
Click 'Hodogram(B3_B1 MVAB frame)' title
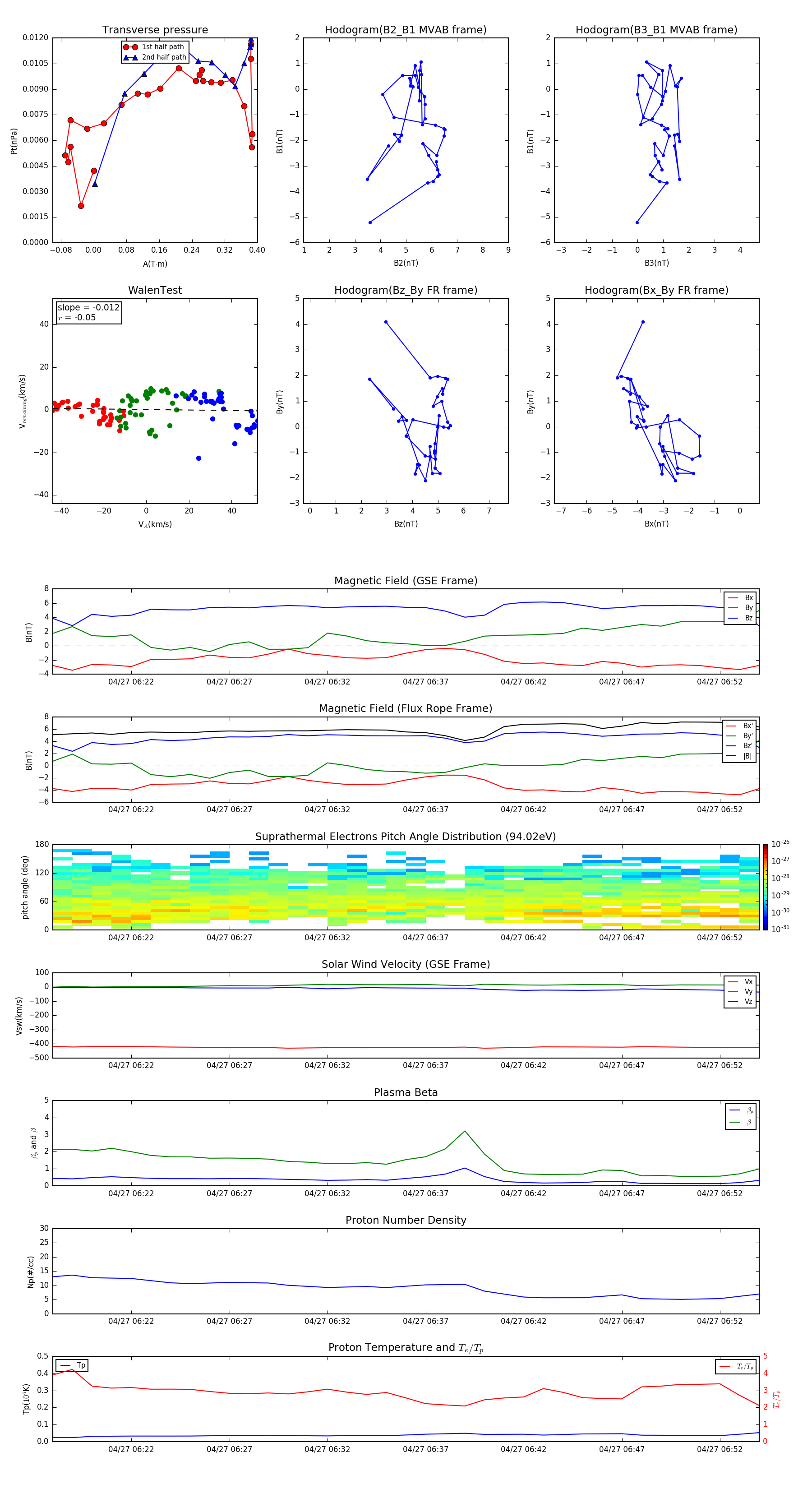(656, 30)
